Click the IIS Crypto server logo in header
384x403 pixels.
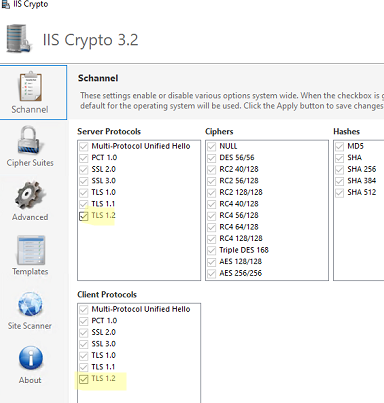pyautogui.click(x=19, y=38)
